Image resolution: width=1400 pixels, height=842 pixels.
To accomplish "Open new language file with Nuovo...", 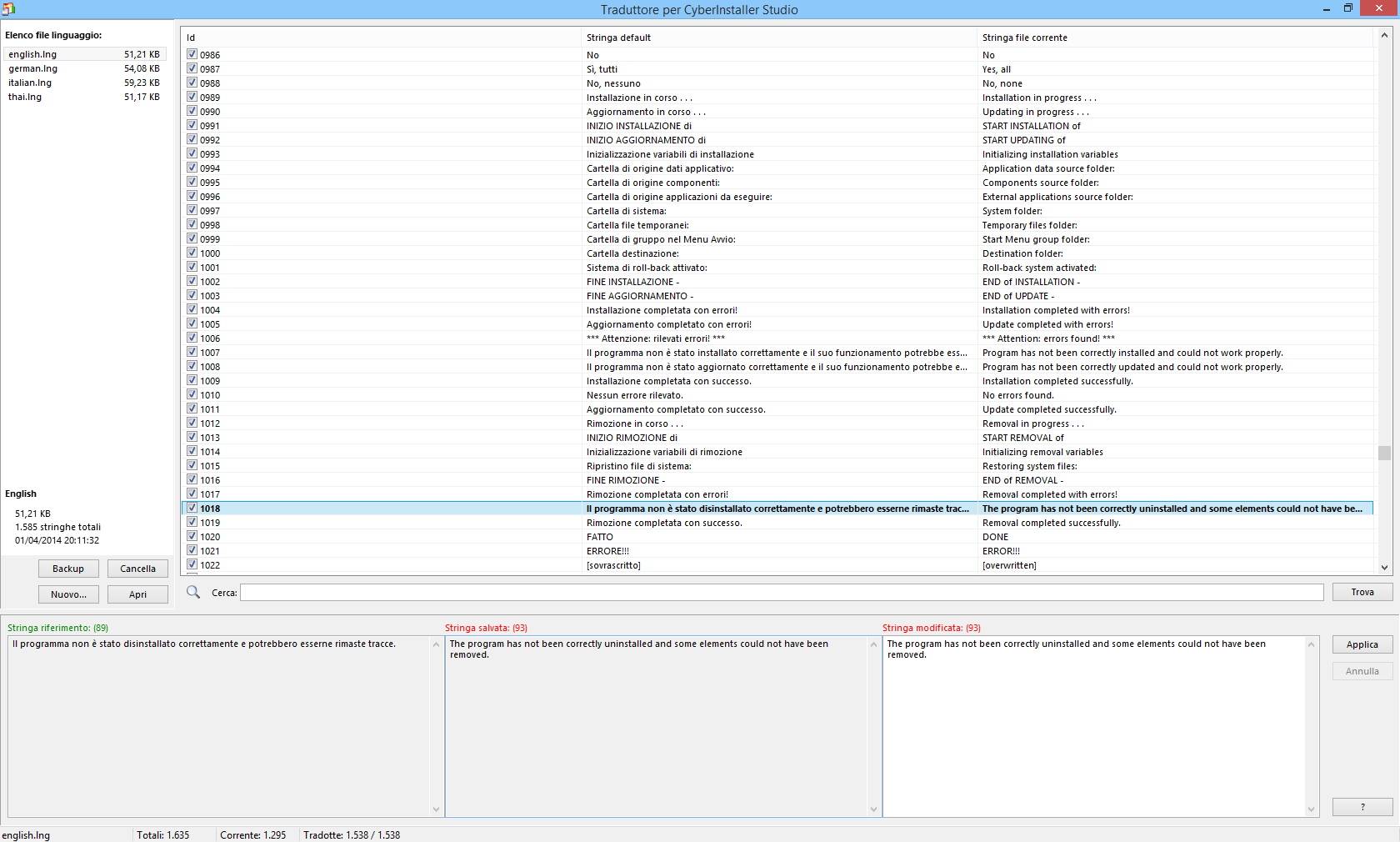I will [68, 594].
